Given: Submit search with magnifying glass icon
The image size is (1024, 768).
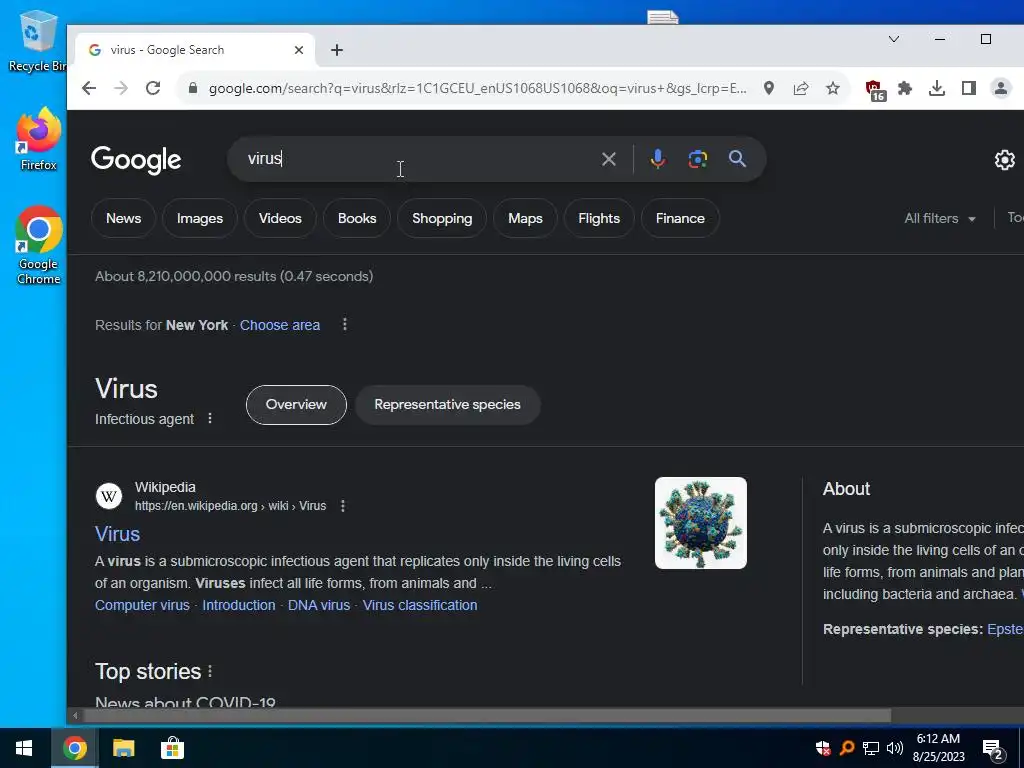Looking at the screenshot, I should coord(737,159).
